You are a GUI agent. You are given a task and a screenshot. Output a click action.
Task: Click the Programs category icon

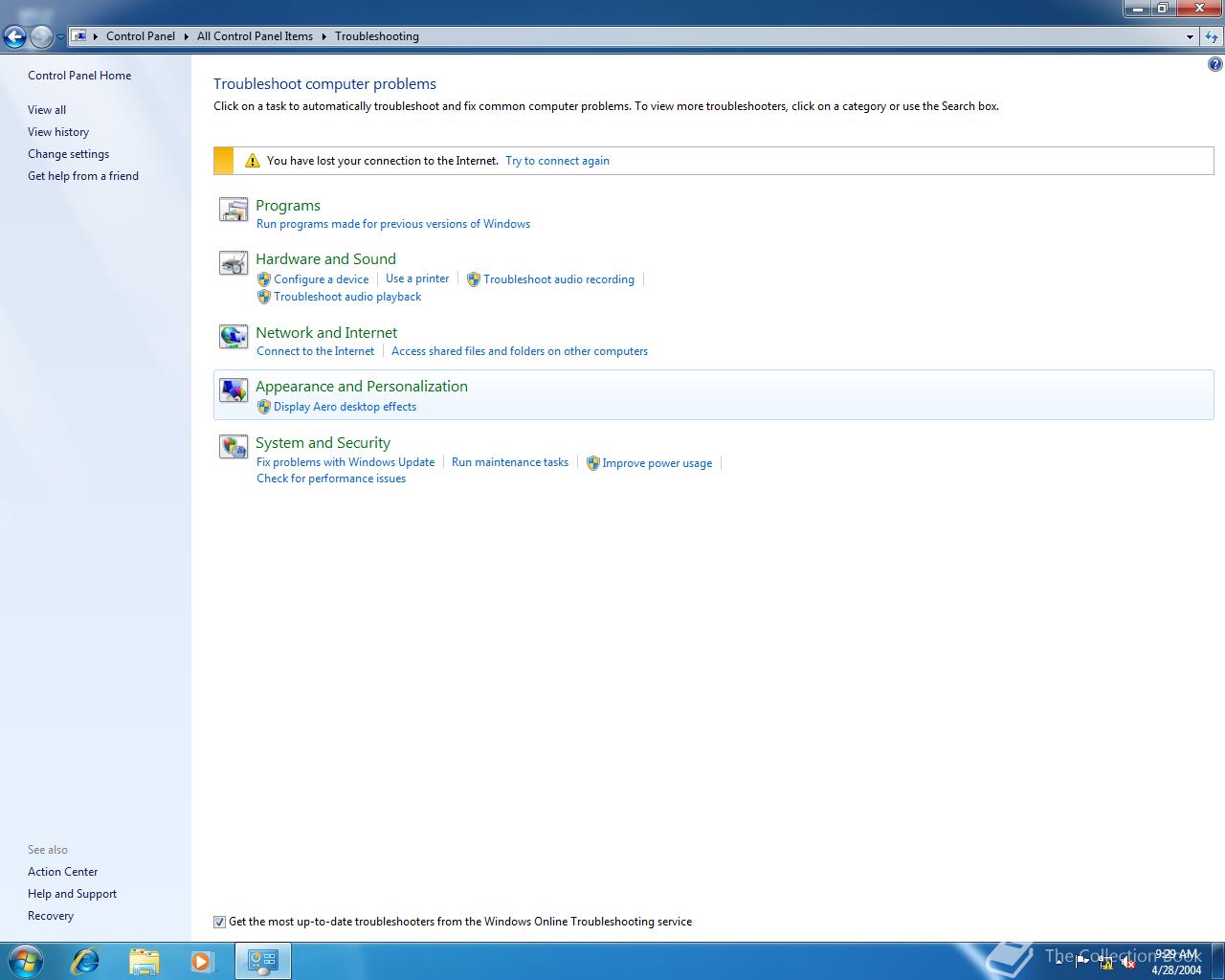point(234,210)
